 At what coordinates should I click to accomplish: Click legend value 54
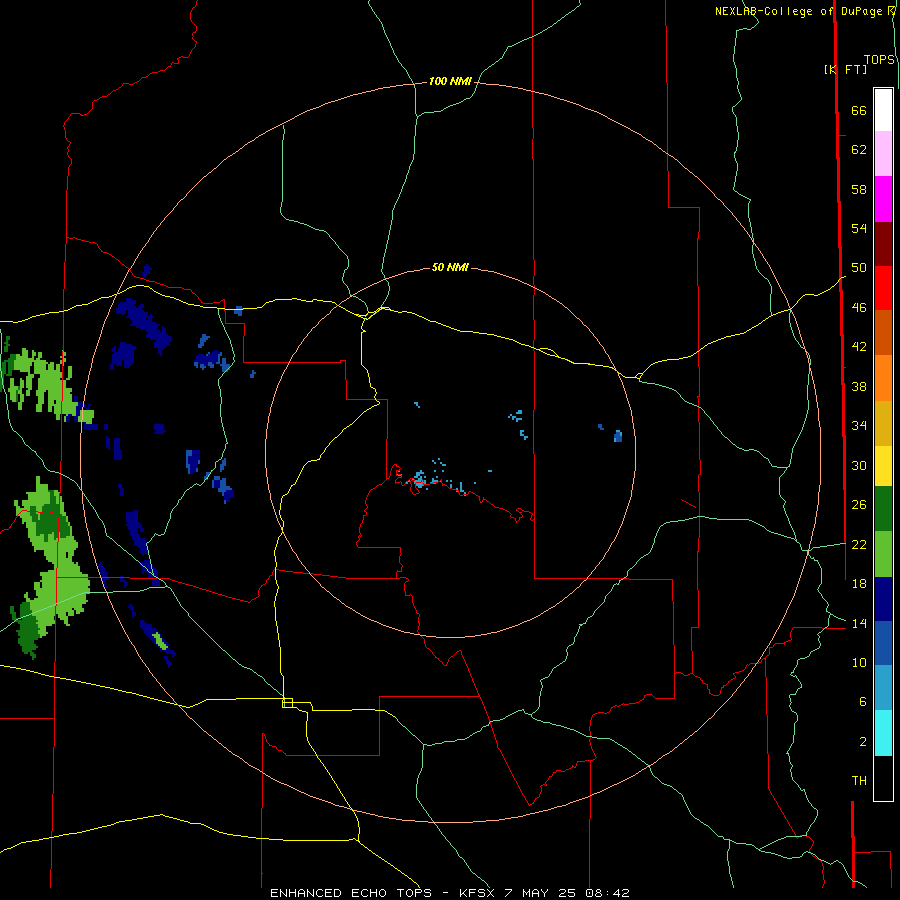pyautogui.click(x=859, y=228)
